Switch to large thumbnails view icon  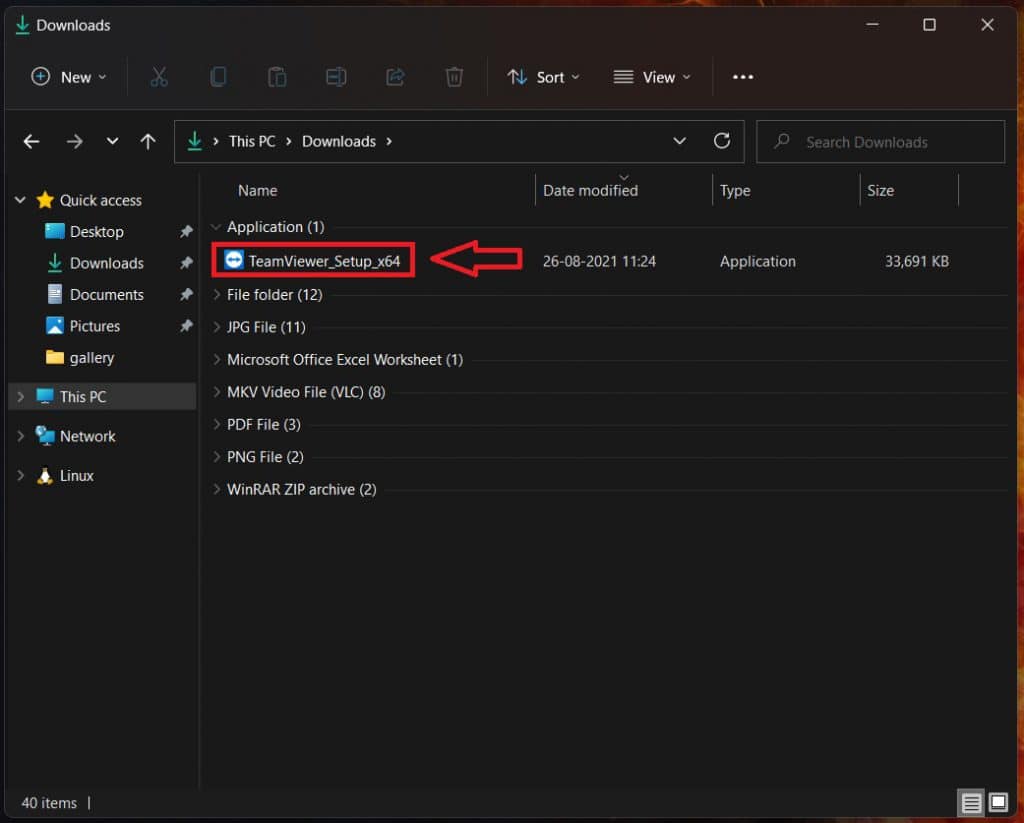998,801
